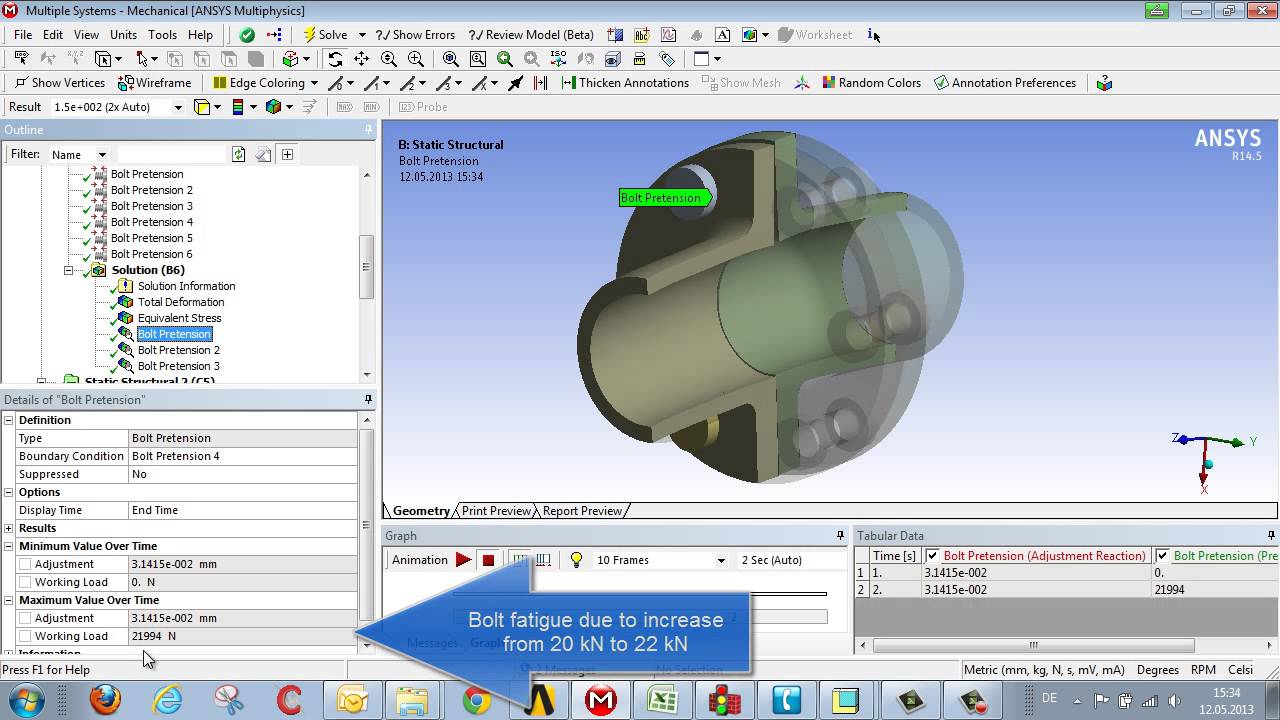Click the Tags icon in toolbar
Screen dimensions: 1280x720
[x=667, y=59]
